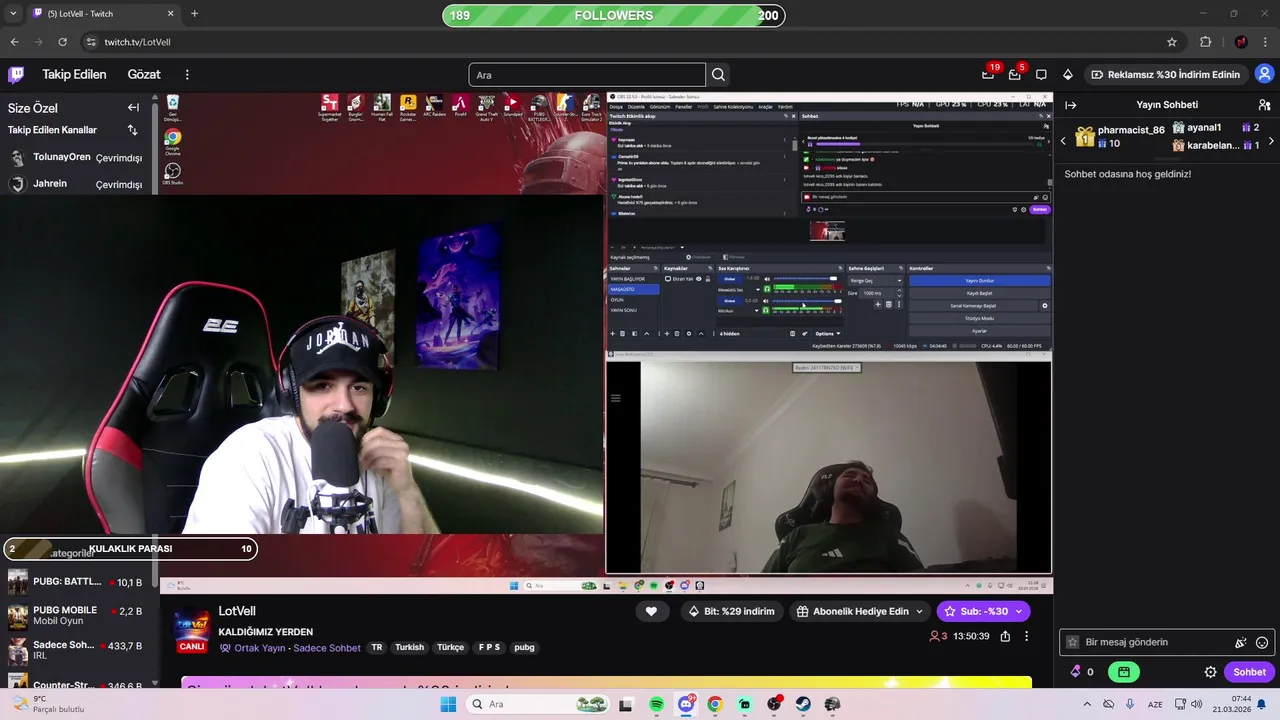Screen dimensions: 1280x720
Task: Open Twitch notifications with badge 19
Action: click(988, 74)
